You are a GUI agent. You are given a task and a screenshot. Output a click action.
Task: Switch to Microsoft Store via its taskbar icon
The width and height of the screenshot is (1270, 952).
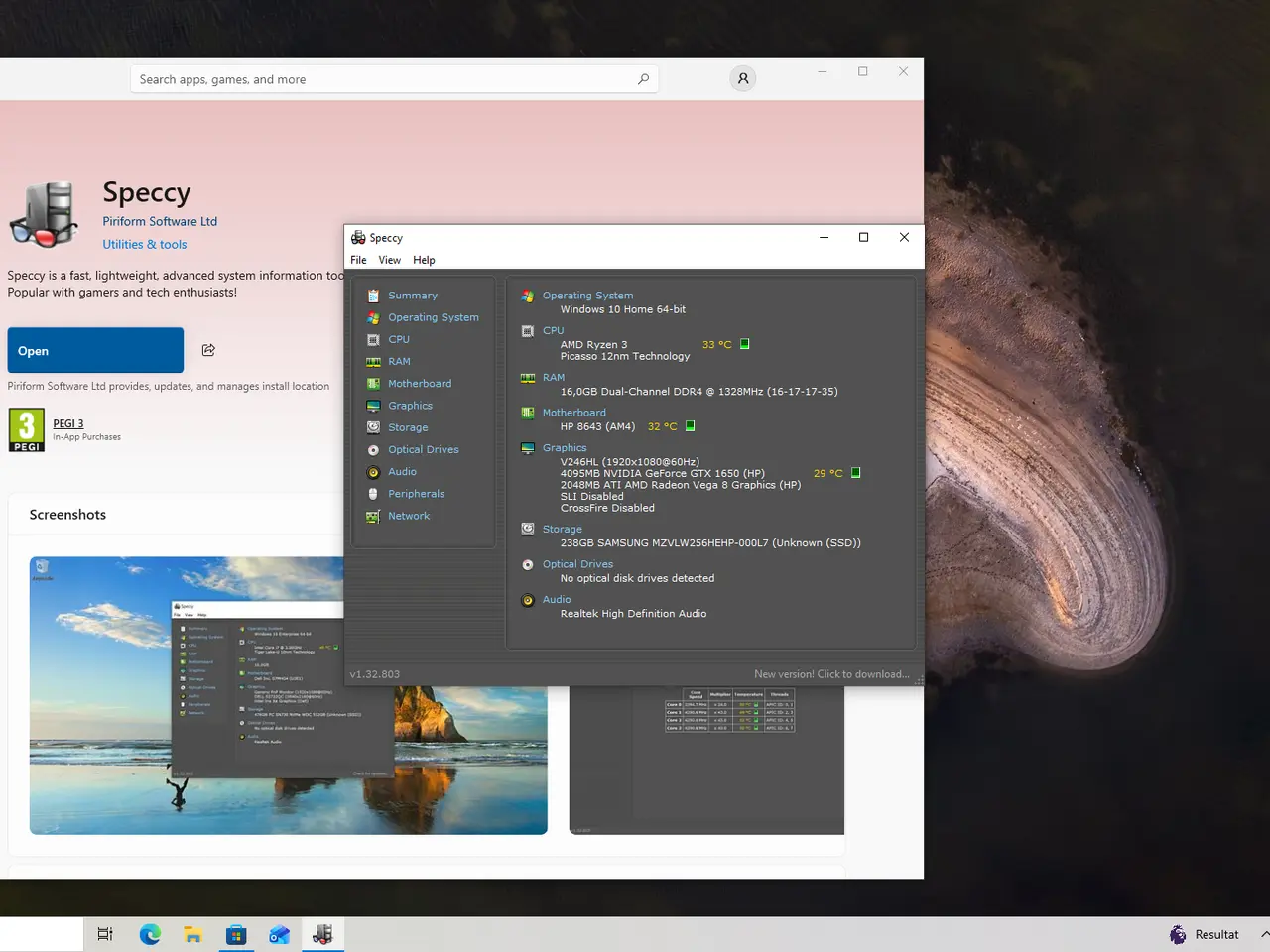pyautogui.click(x=236, y=934)
